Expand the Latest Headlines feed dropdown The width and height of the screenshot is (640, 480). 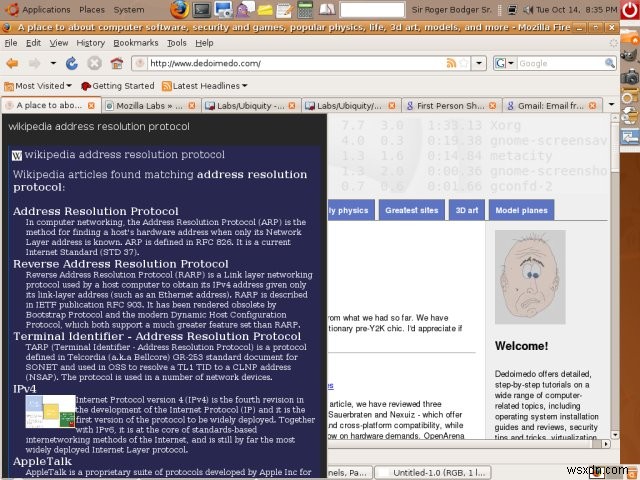tap(205, 86)
